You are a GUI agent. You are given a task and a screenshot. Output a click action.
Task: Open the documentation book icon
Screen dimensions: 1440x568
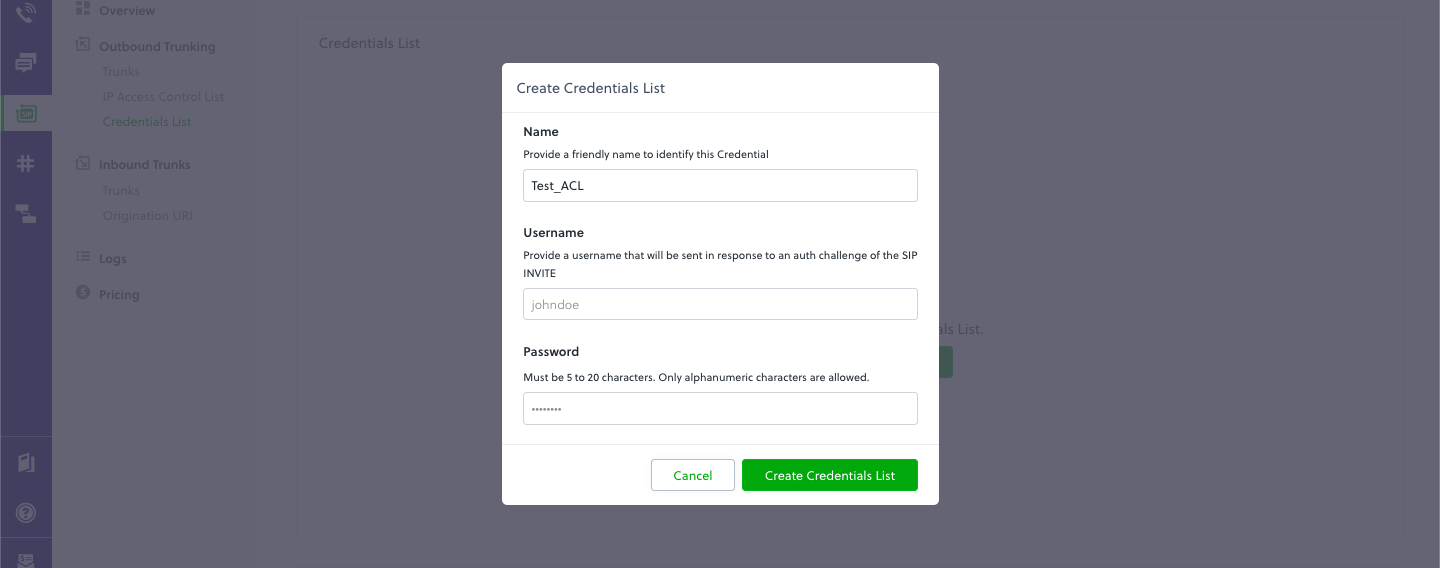(x=26, y=462)
